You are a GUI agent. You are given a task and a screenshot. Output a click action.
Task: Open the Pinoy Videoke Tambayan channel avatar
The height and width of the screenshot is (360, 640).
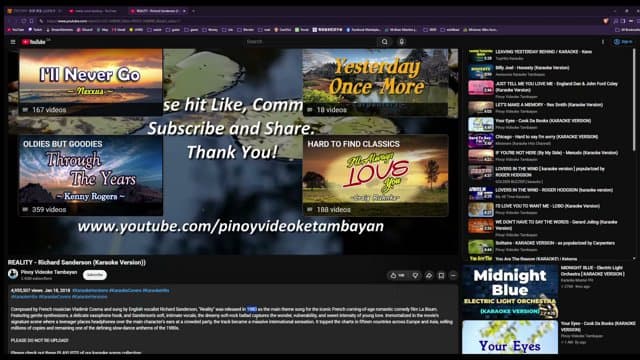point(13,274)
